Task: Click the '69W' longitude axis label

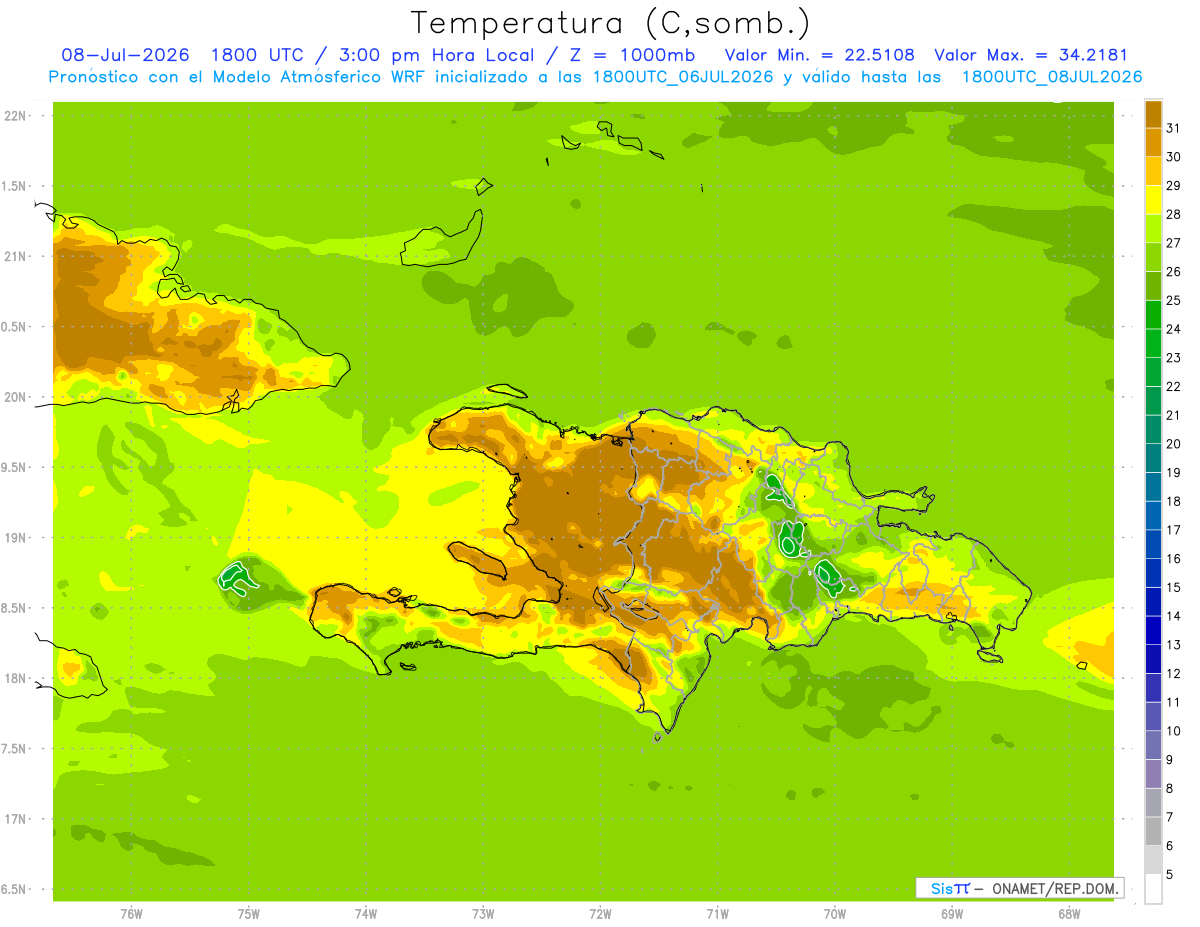Action: pyautogui.click(x=952, y=914)
